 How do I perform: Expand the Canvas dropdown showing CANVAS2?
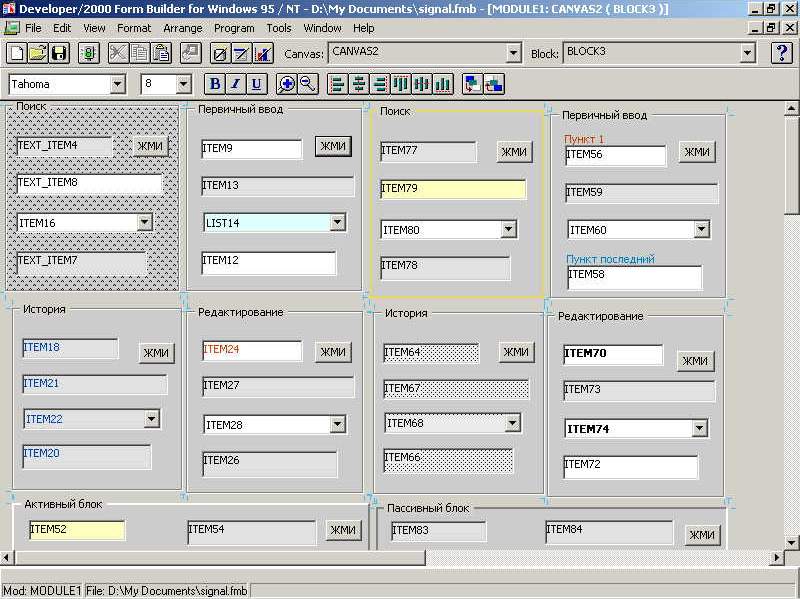click(513, 53)
